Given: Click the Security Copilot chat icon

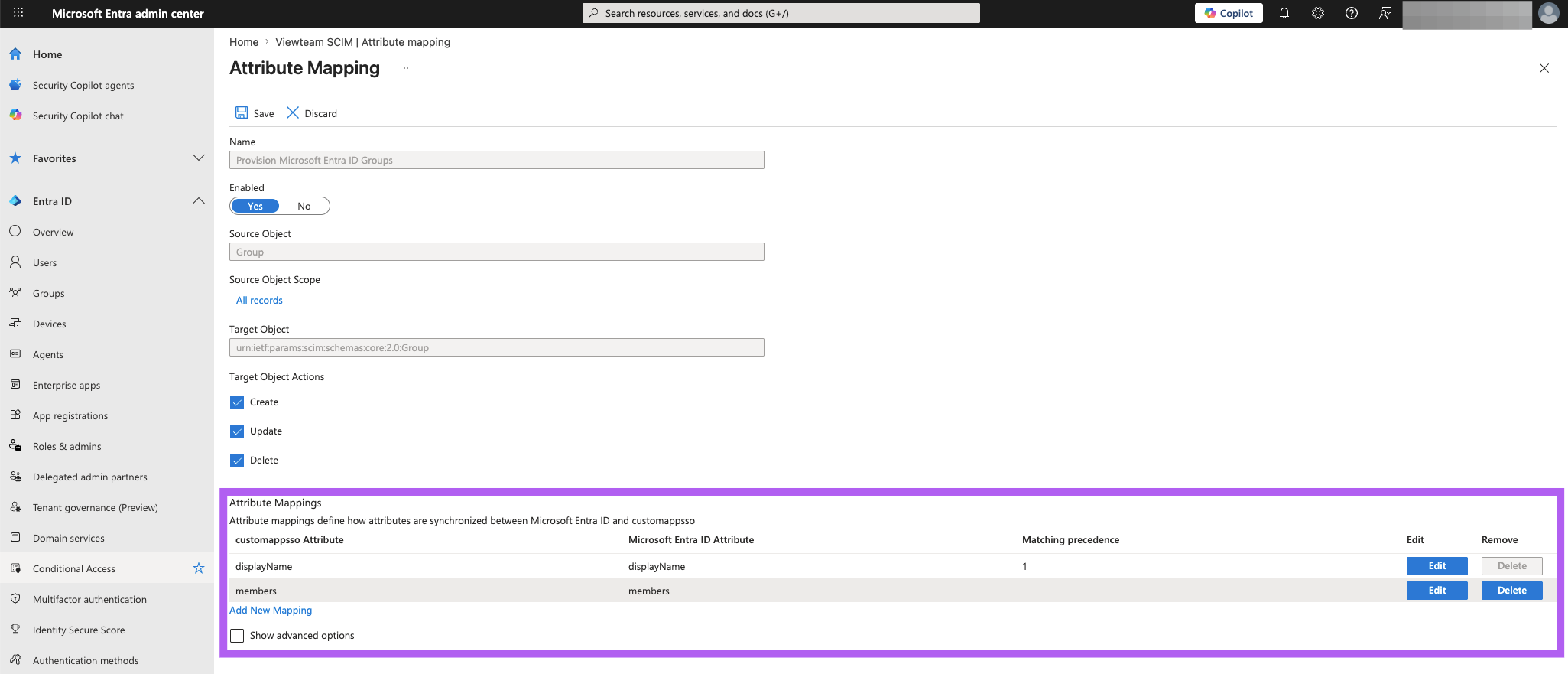Looking at the screenshot, I should (15, 116).
